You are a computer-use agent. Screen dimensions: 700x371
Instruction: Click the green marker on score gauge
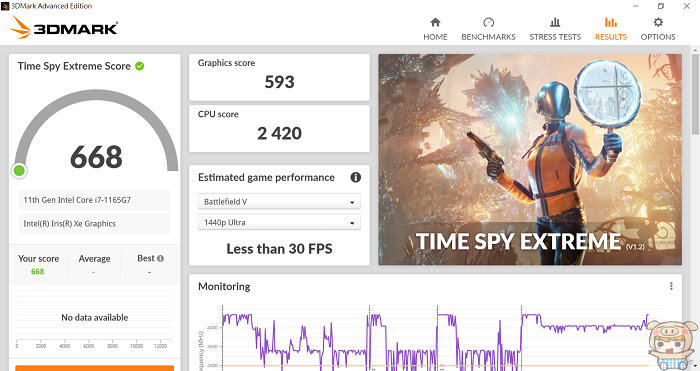point(19,171)
